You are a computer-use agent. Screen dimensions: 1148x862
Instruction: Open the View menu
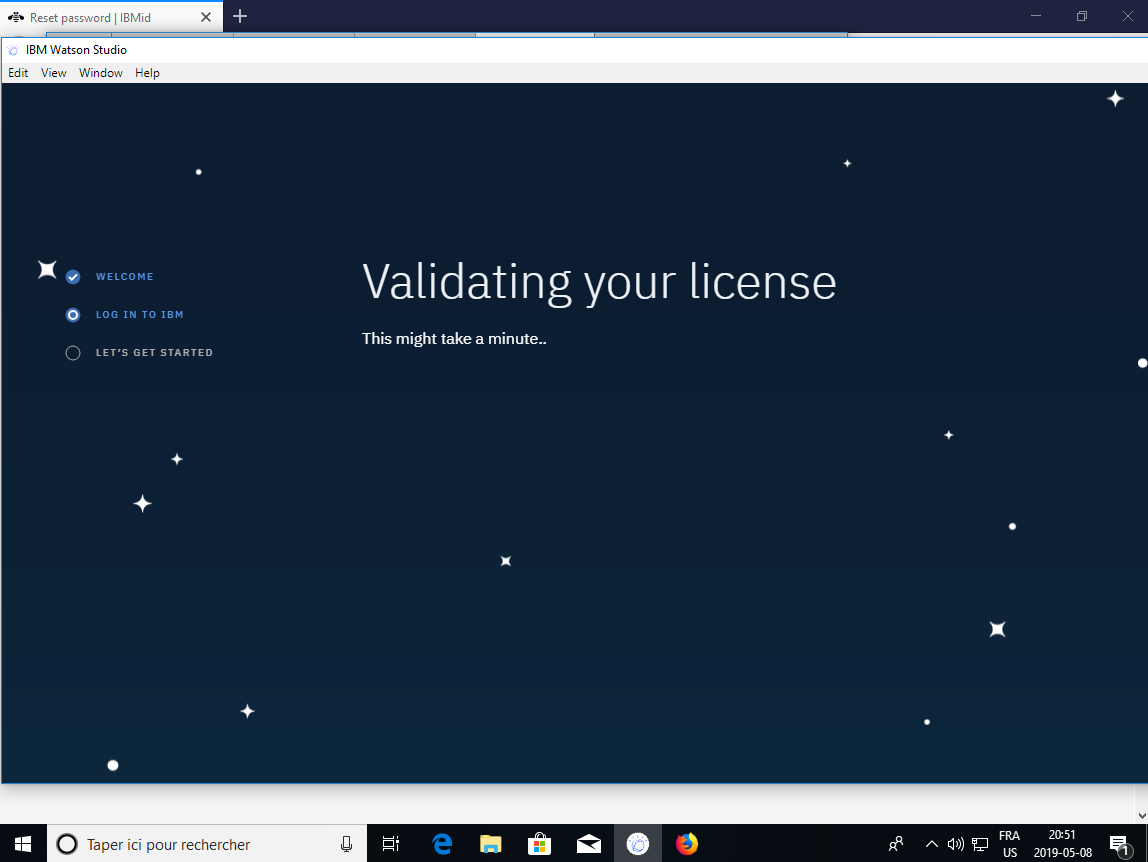coord(53,73)
